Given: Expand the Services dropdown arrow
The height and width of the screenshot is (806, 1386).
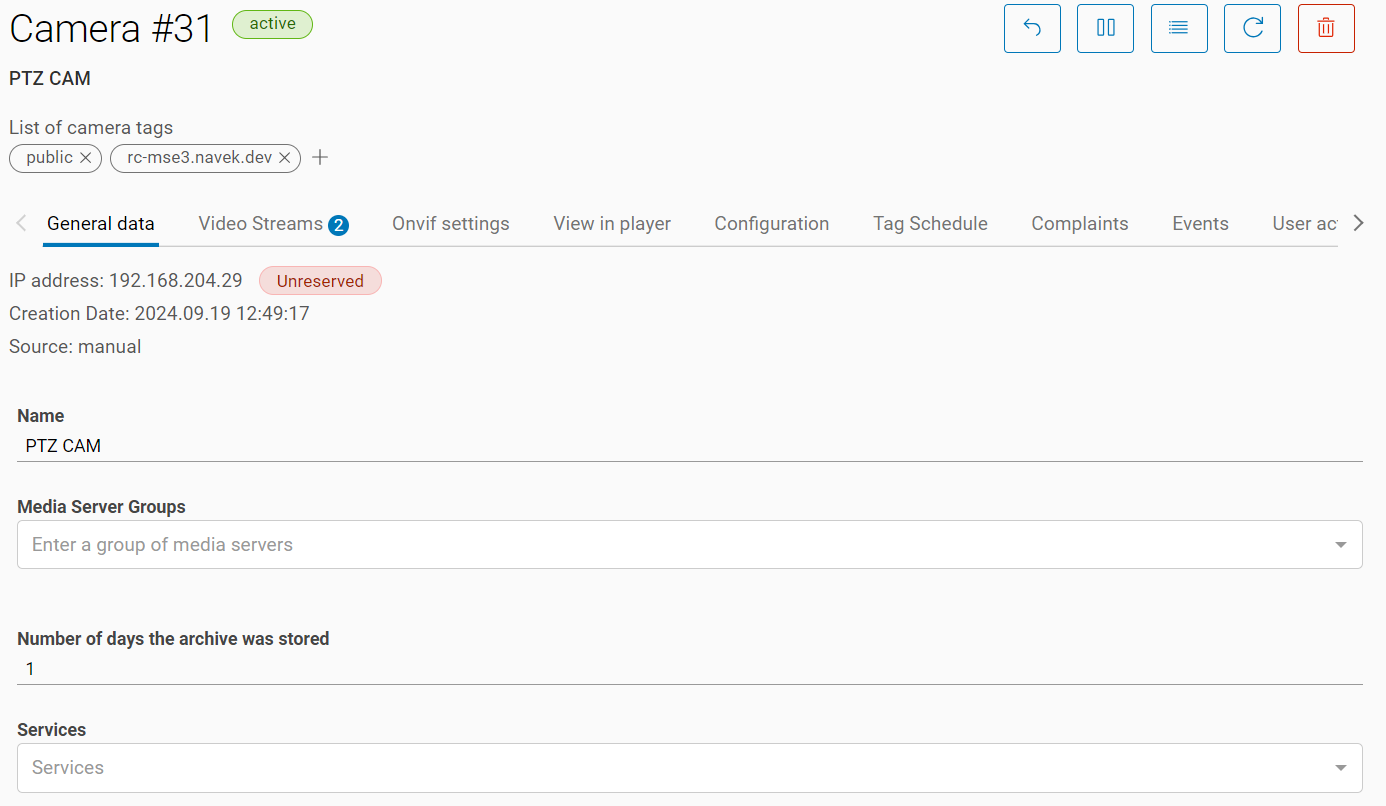Looking at the screenshot, I should [x=1340, y=768].
